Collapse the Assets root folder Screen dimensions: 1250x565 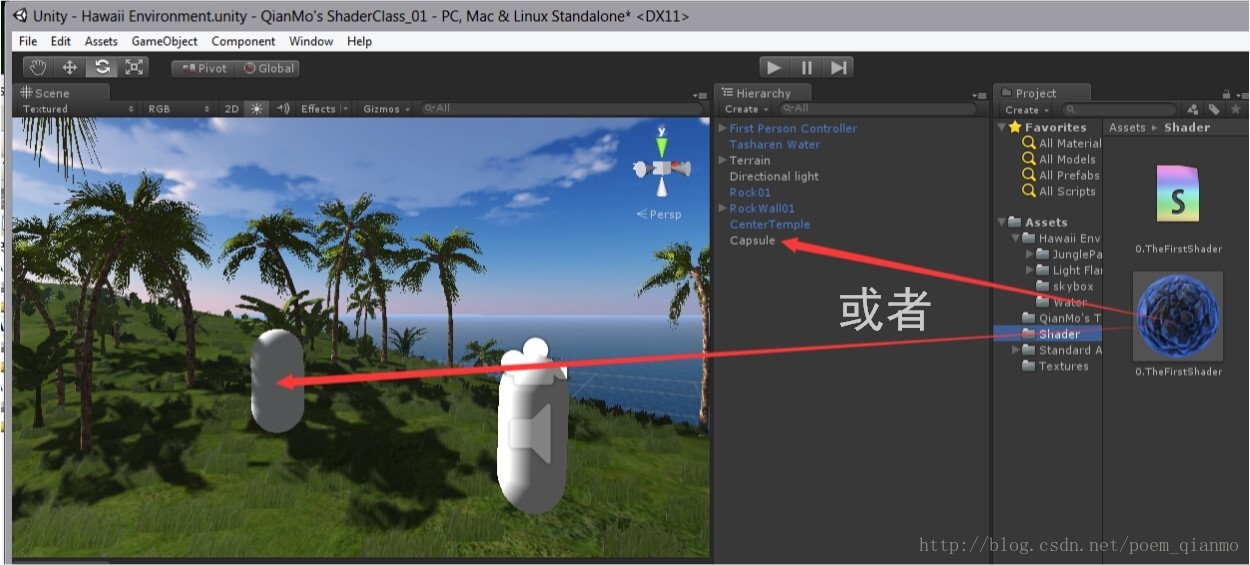[x=1002, y=222]
